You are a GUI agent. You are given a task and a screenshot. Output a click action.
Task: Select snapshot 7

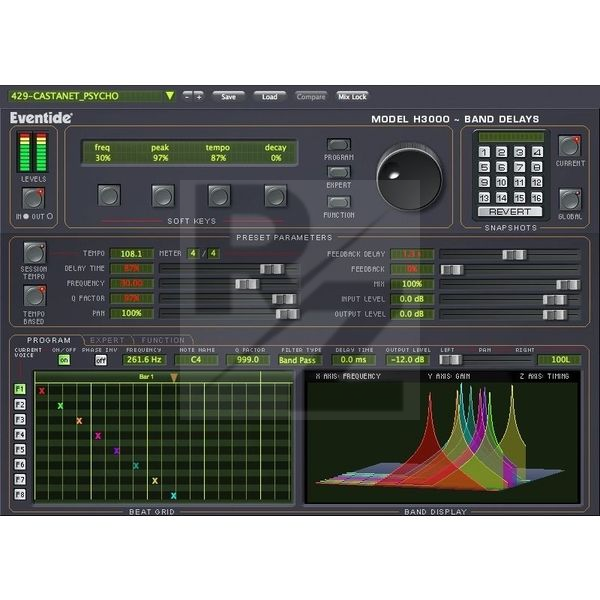pyautogui.click(x=519, y=167)
